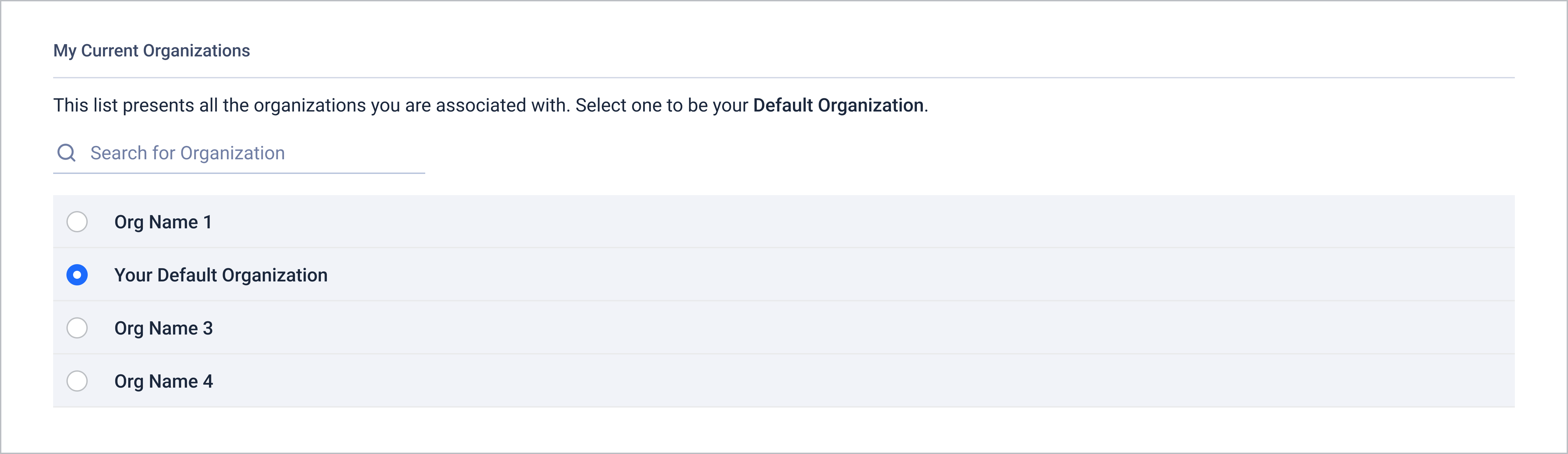Pick the Org Name 4 radio button
1568x454 pixels.
(x=77, y=381)
